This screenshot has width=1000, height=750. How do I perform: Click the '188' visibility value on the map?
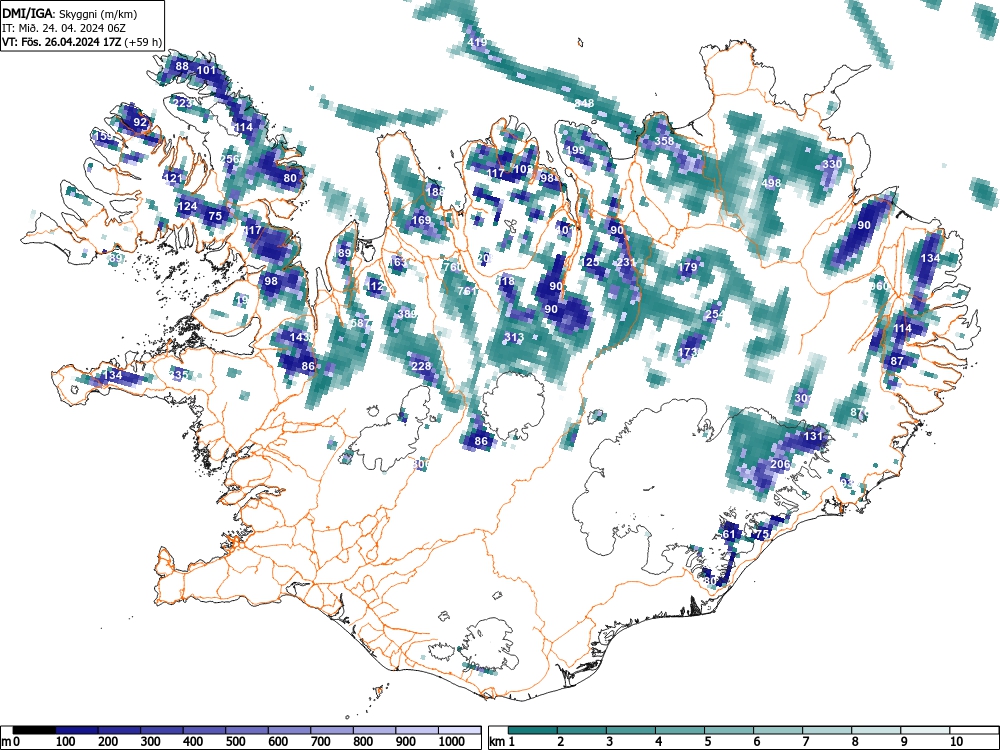pyautogui.click(x=436, y=191)
